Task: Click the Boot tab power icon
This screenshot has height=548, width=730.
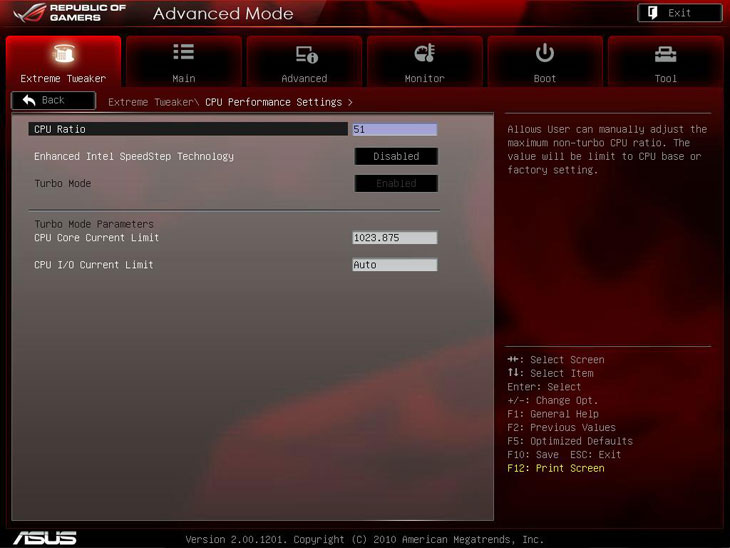Action: pyautogui.click(x=545, y=53)
